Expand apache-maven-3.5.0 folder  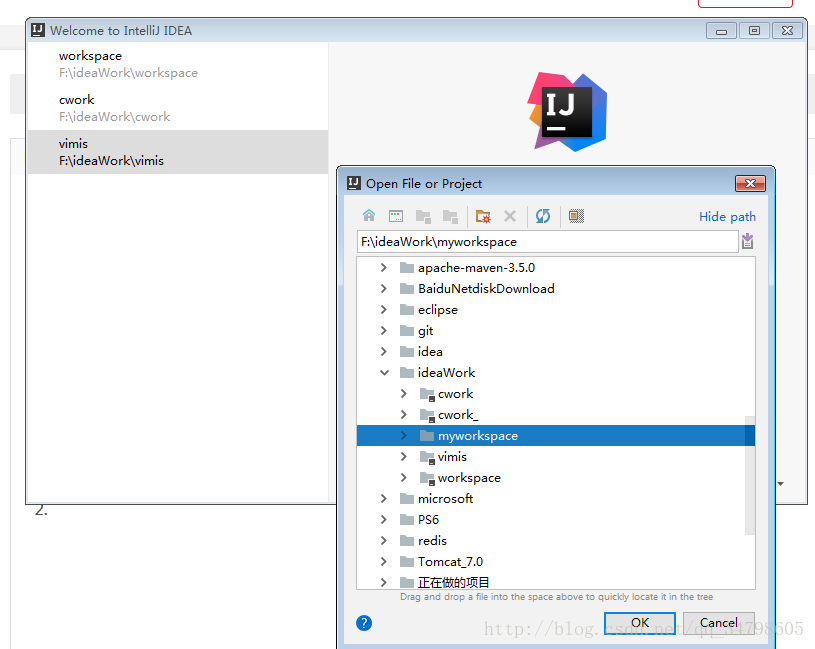pyautogui.click(x=384, y=268)
